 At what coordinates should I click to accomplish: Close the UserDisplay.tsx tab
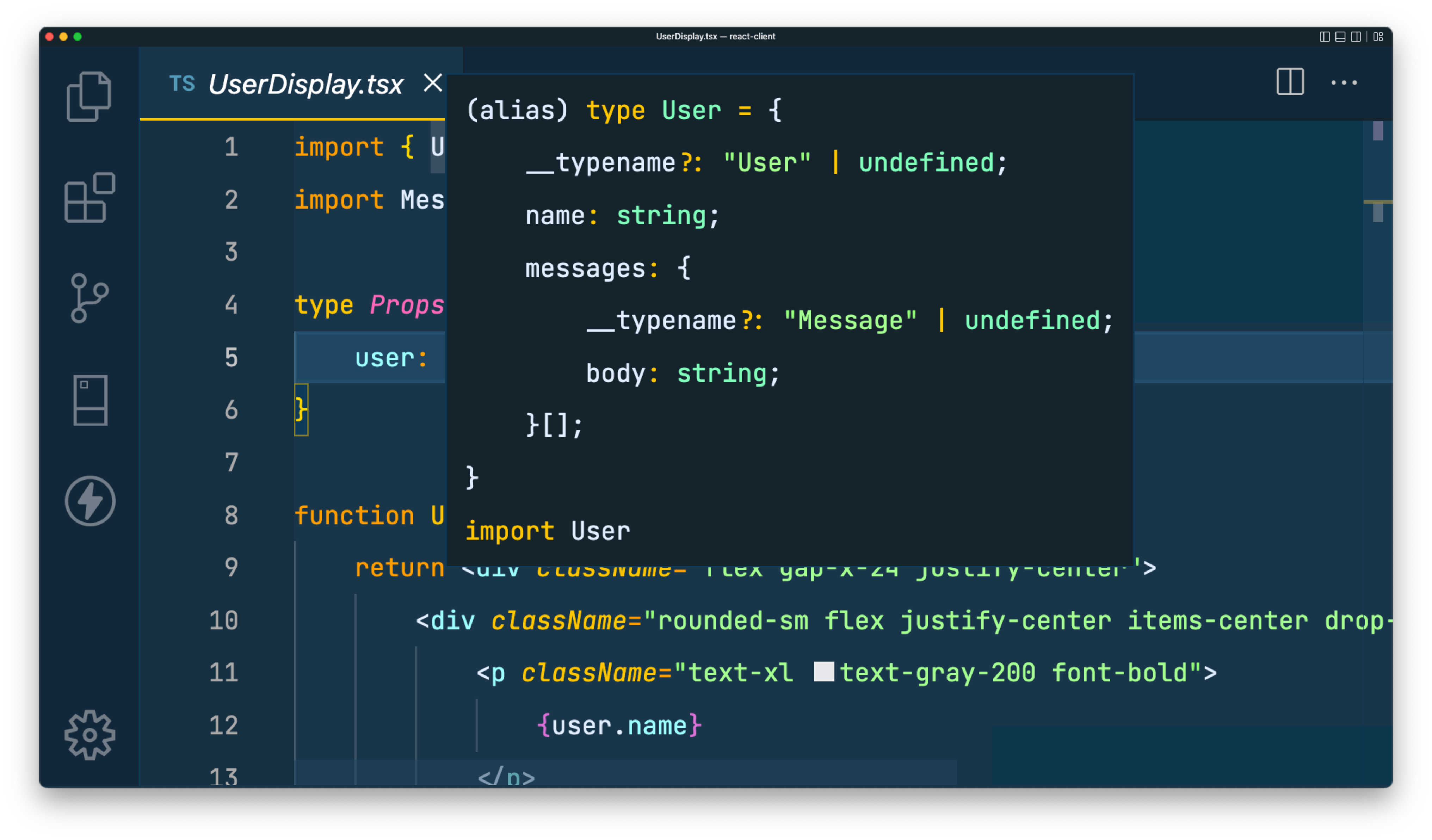pos(432,83)
